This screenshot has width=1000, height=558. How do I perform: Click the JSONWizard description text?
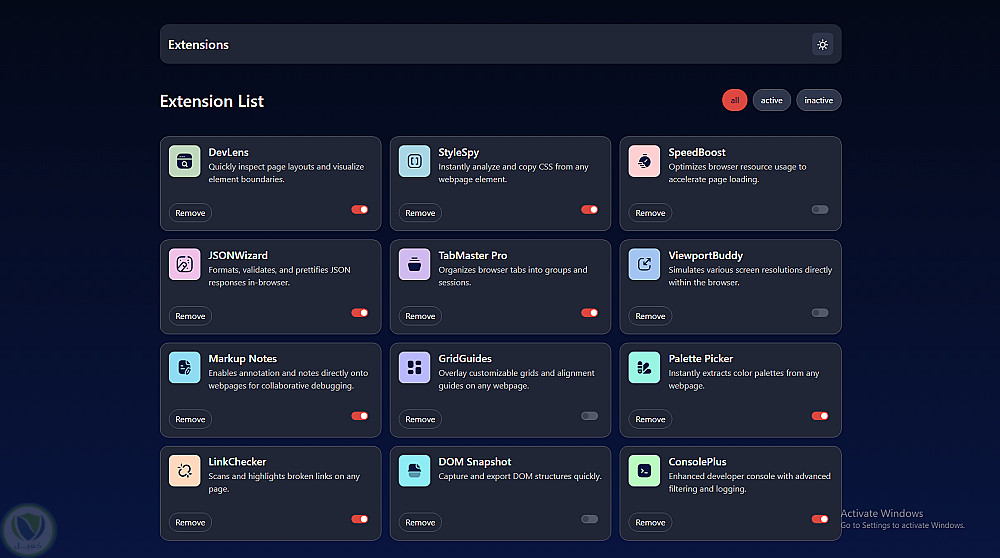point(279,276)
